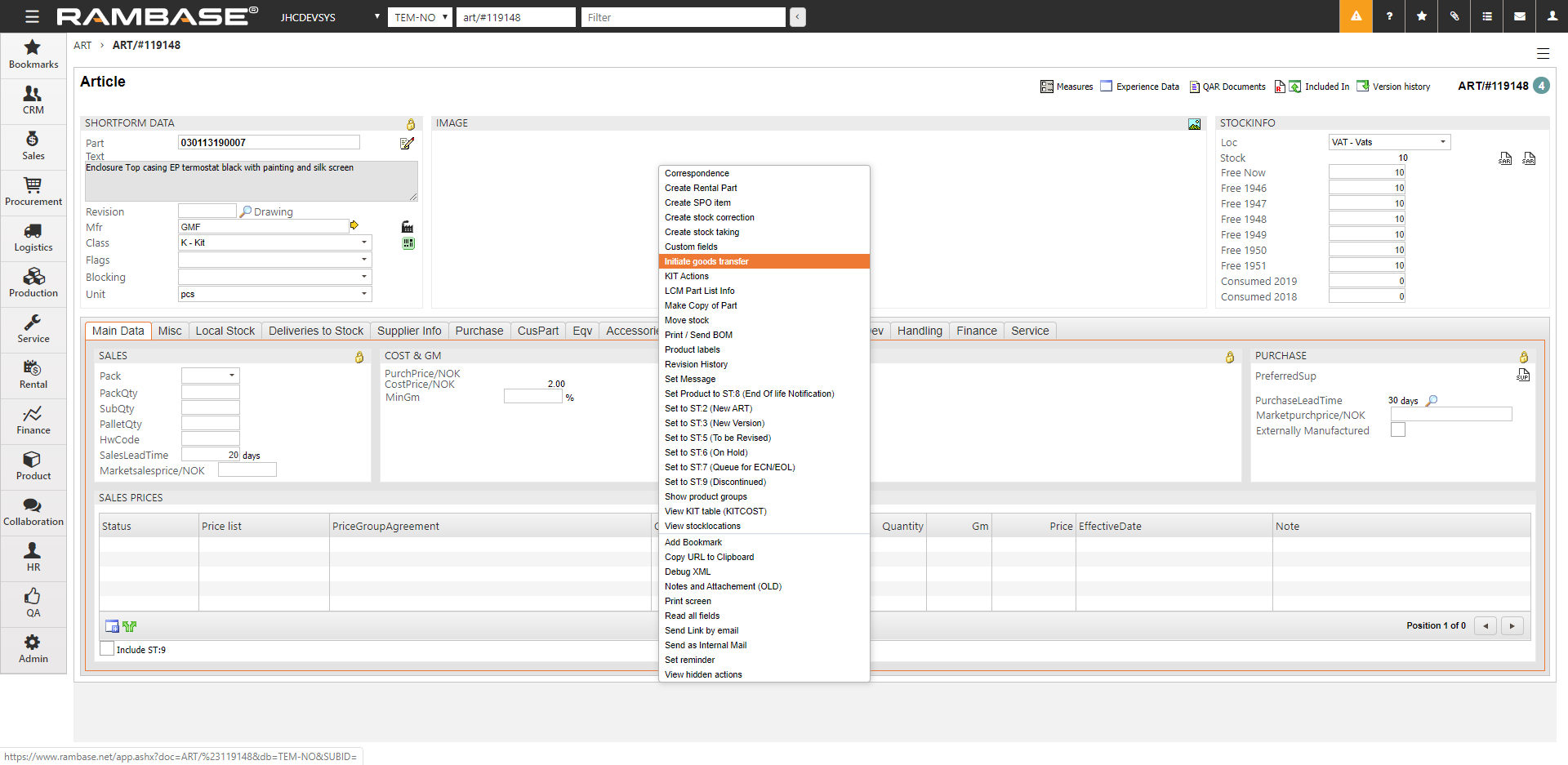1568x765 pixels.
Task: Check the Externally Manufactured checkbox
Action: tap(1398, 430)
